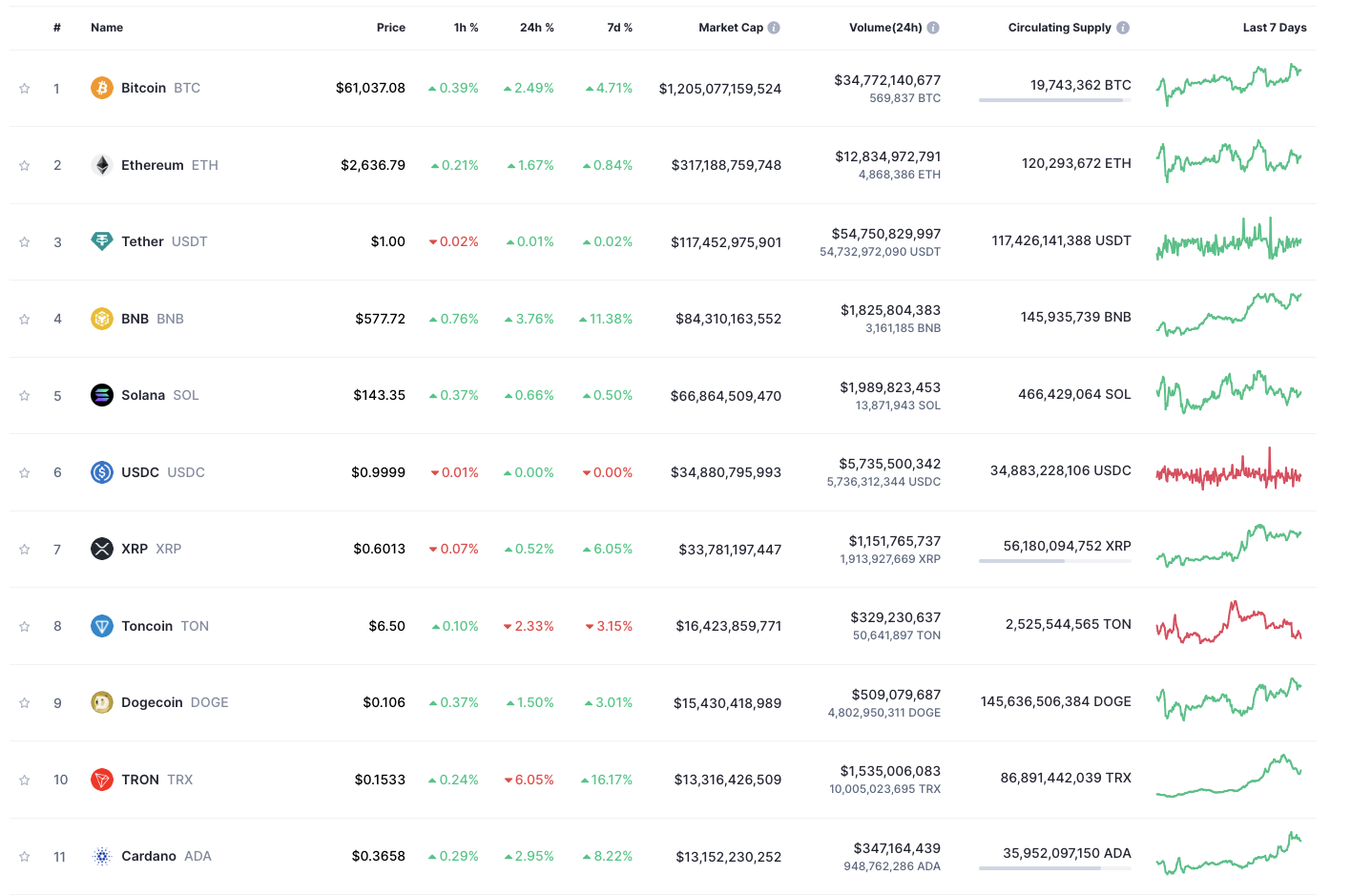This screenshot has height=896, width=1351.
Task: Sort table by Name column header
Action: (x=107, y=28)
